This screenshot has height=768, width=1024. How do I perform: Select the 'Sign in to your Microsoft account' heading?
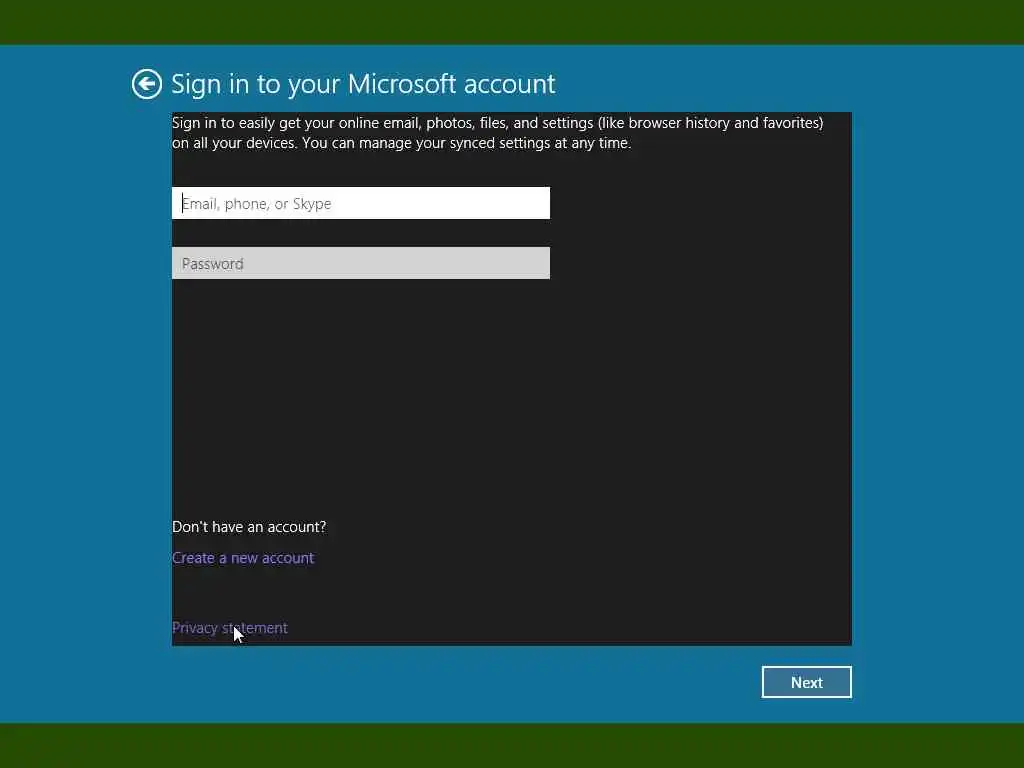363,84
